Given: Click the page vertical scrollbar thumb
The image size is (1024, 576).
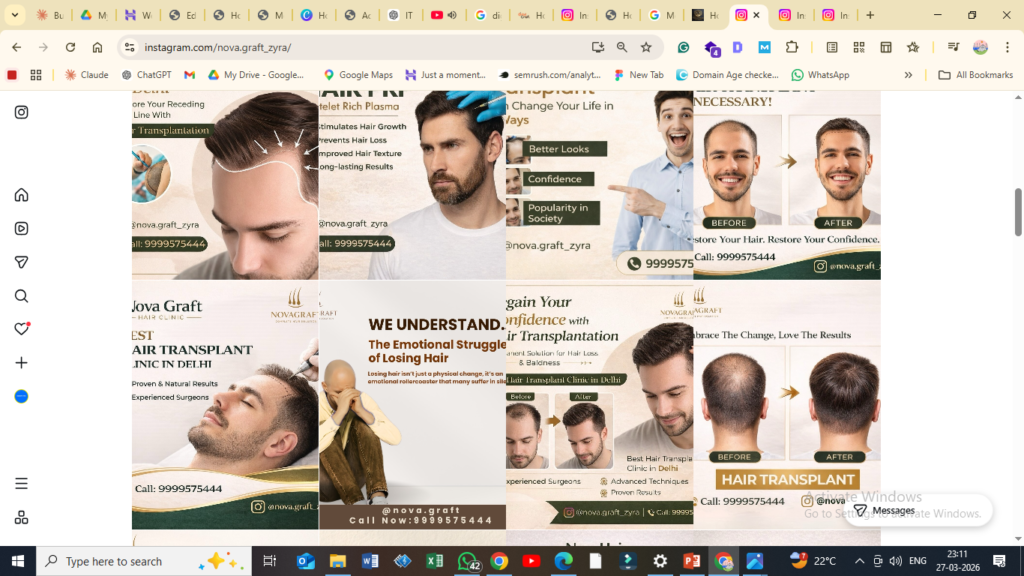Looking at the screenshot, I should coord(1018,210).
